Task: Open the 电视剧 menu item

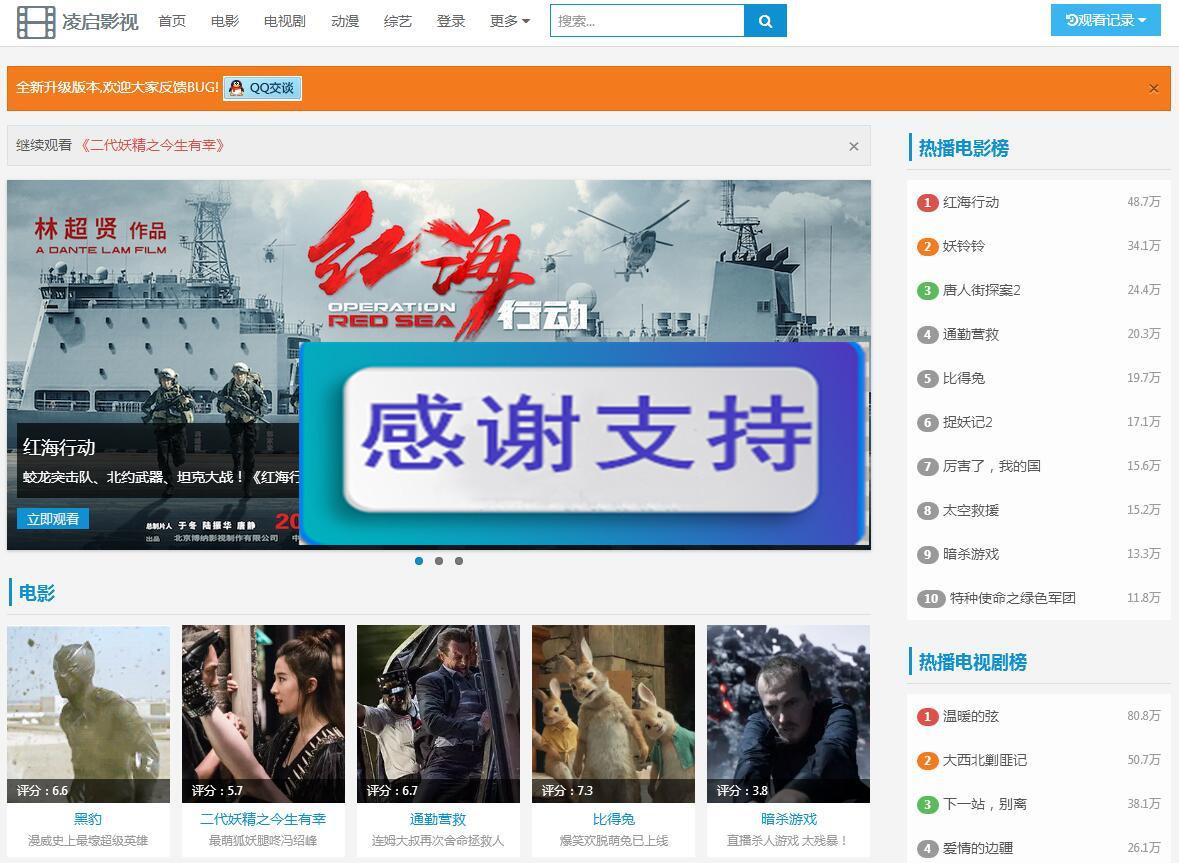Action: tap(285, 21)
